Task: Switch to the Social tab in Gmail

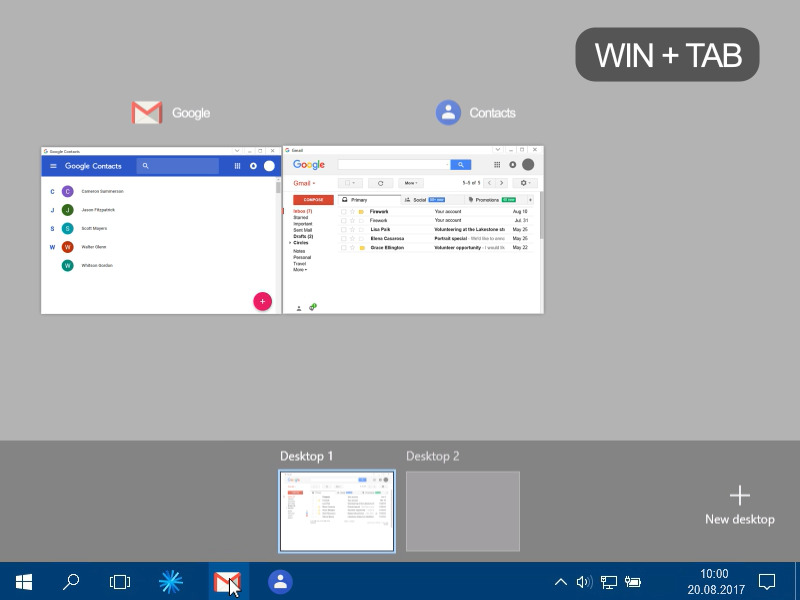Action: [424, 200]
